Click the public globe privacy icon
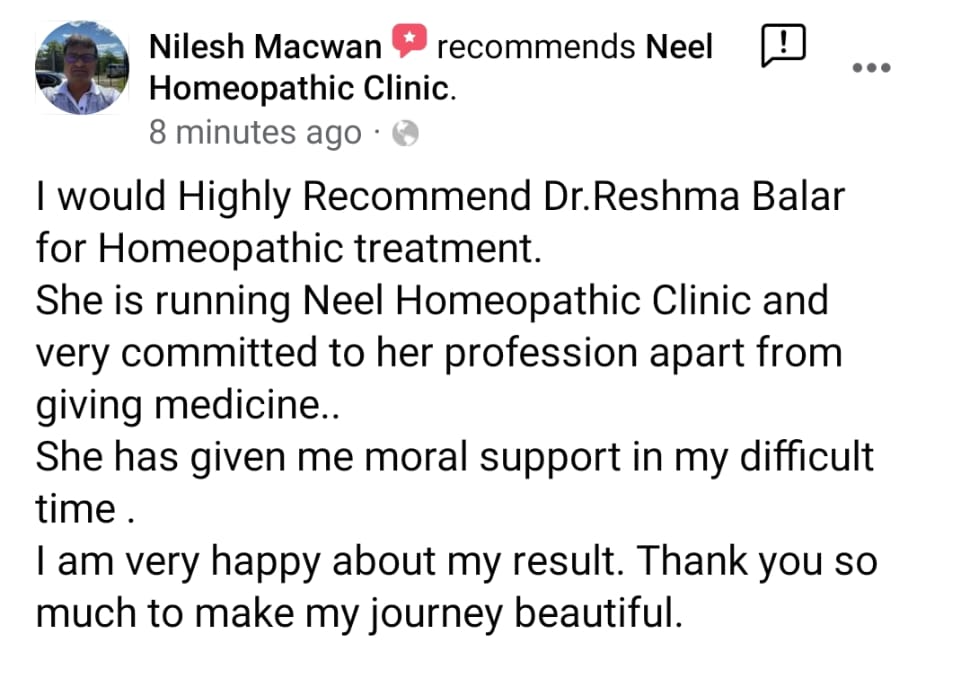Screen dimensions: 970x686 click(405, 133)
